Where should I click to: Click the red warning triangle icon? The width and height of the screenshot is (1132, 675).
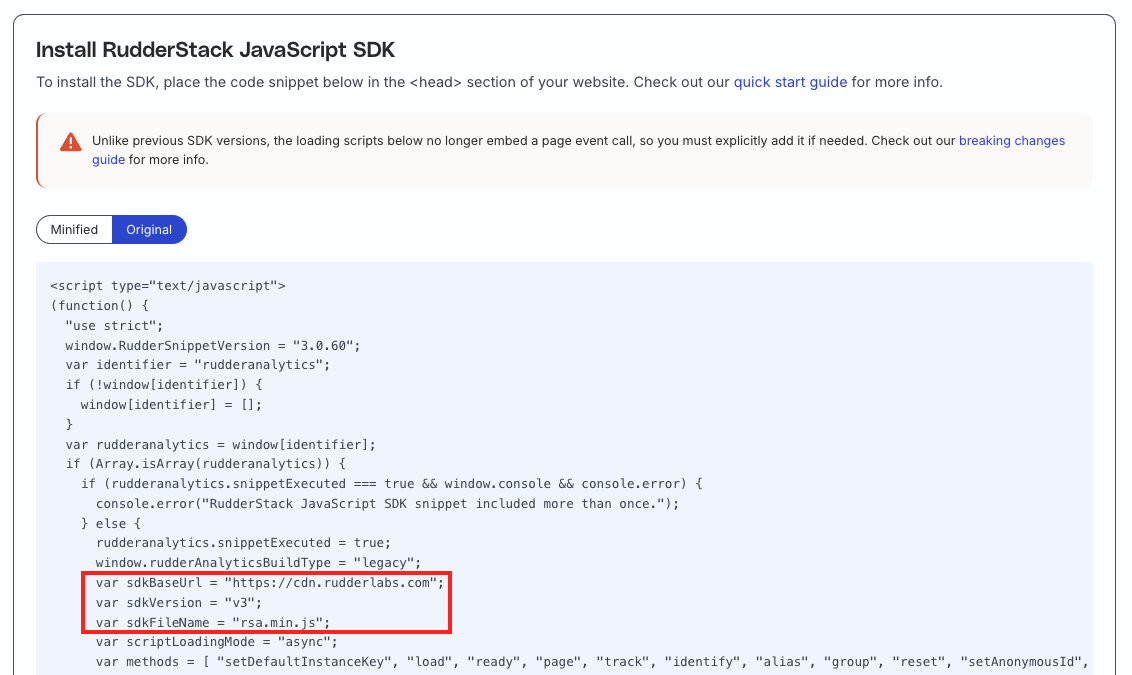coord(71,142)
